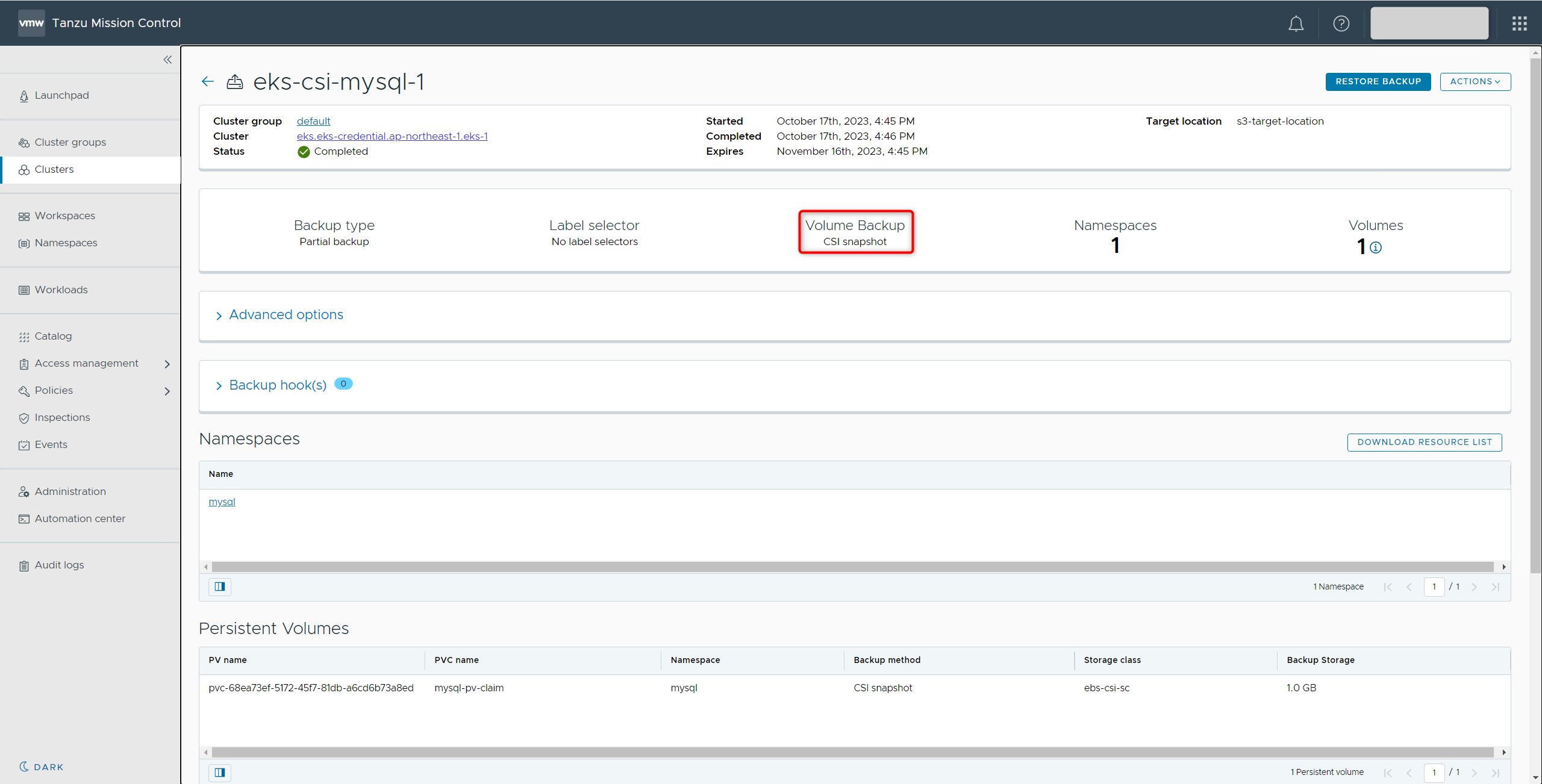Collapse the sidebar with double chevron icon

pos(167,60)
